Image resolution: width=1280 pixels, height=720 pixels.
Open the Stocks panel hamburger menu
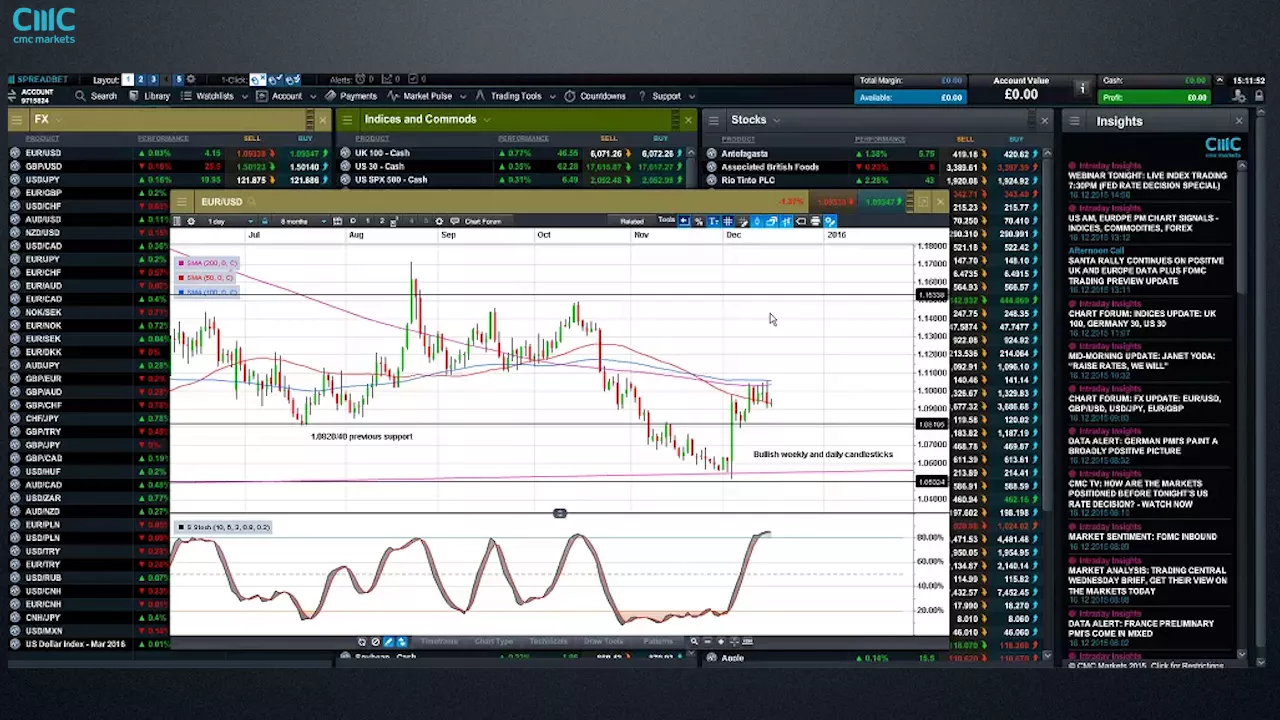click(714, 120)
